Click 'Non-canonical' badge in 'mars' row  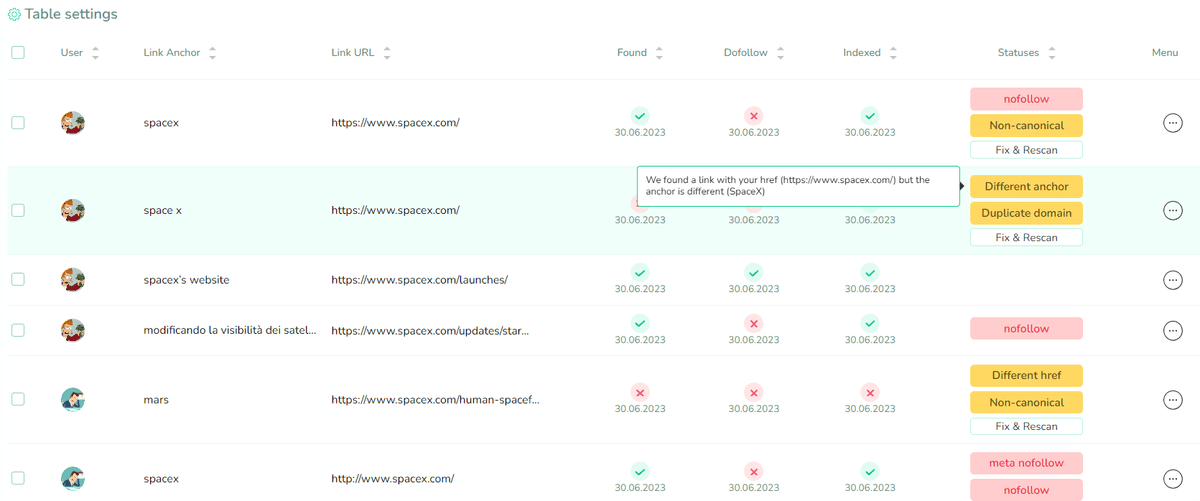click(1026, 403)
